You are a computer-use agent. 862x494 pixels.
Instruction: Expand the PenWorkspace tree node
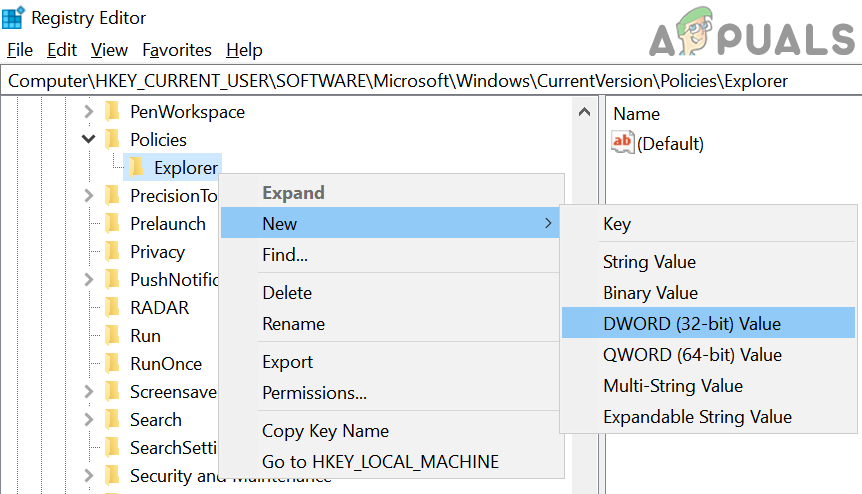point(89,112)
